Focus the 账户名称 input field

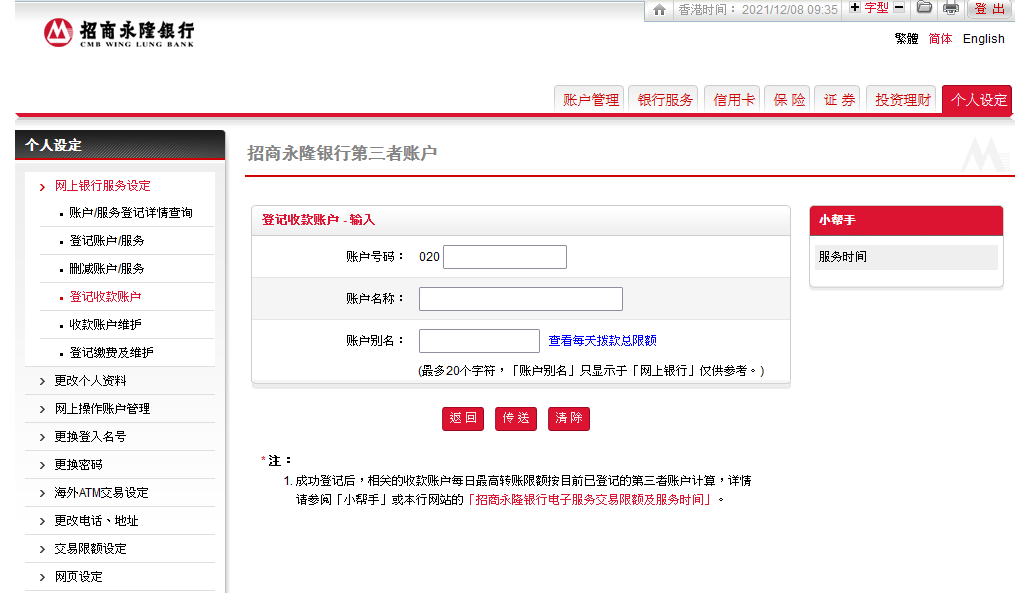tap(521, 298)
